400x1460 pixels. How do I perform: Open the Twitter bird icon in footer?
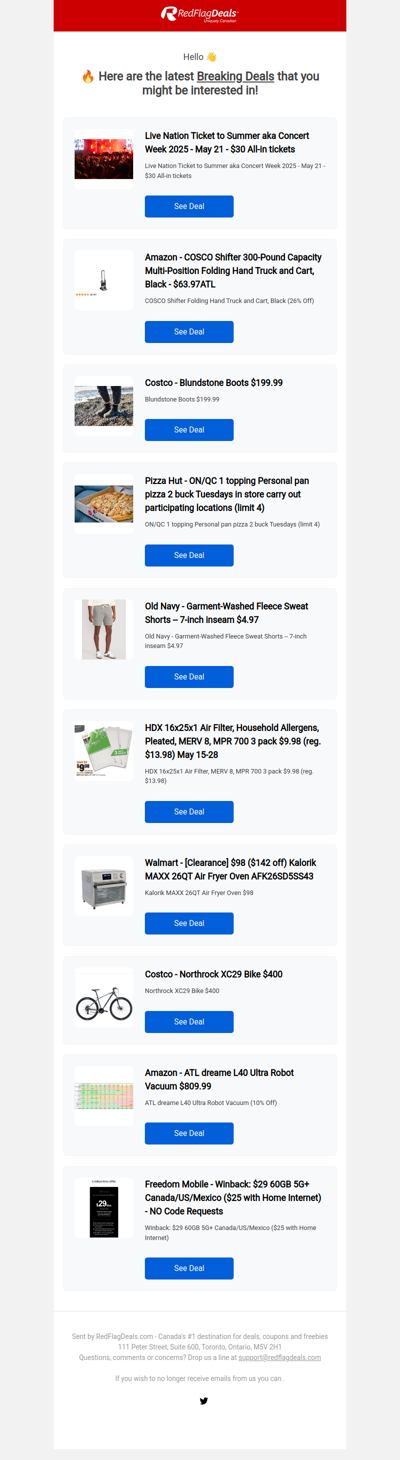click(204, 1401)
